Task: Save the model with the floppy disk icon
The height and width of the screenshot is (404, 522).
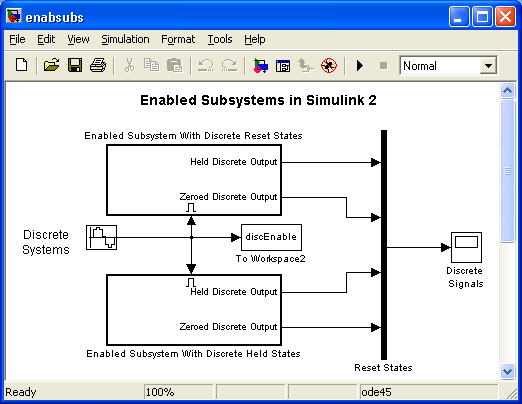Action: (75, 65)
